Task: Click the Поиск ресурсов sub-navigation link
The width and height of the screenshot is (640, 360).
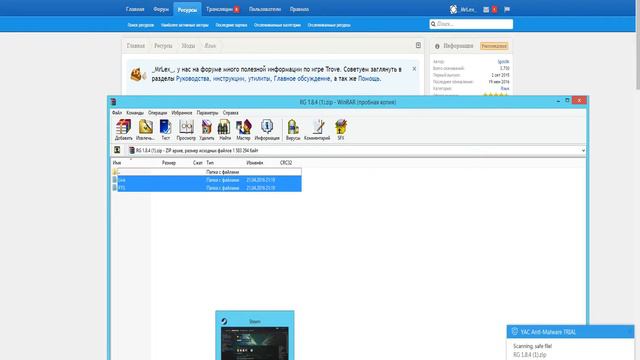Action: 141,25
